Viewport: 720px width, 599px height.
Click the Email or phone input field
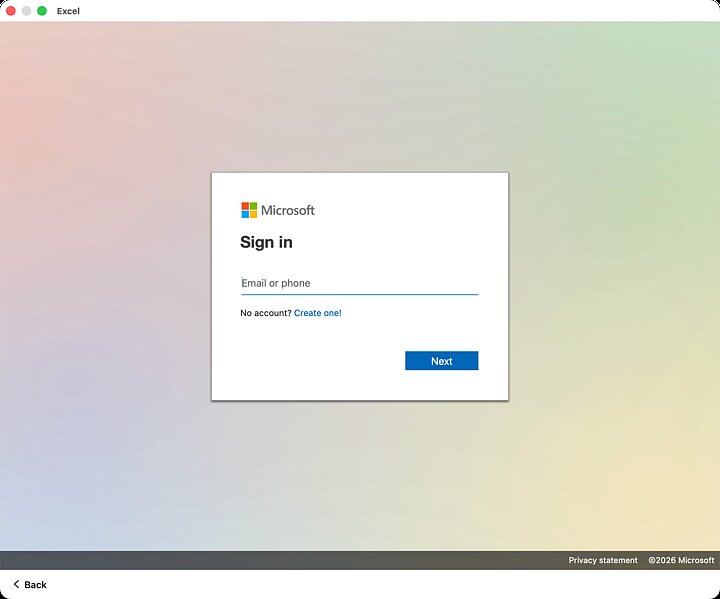pyautogui.click(x=360, y=283)
